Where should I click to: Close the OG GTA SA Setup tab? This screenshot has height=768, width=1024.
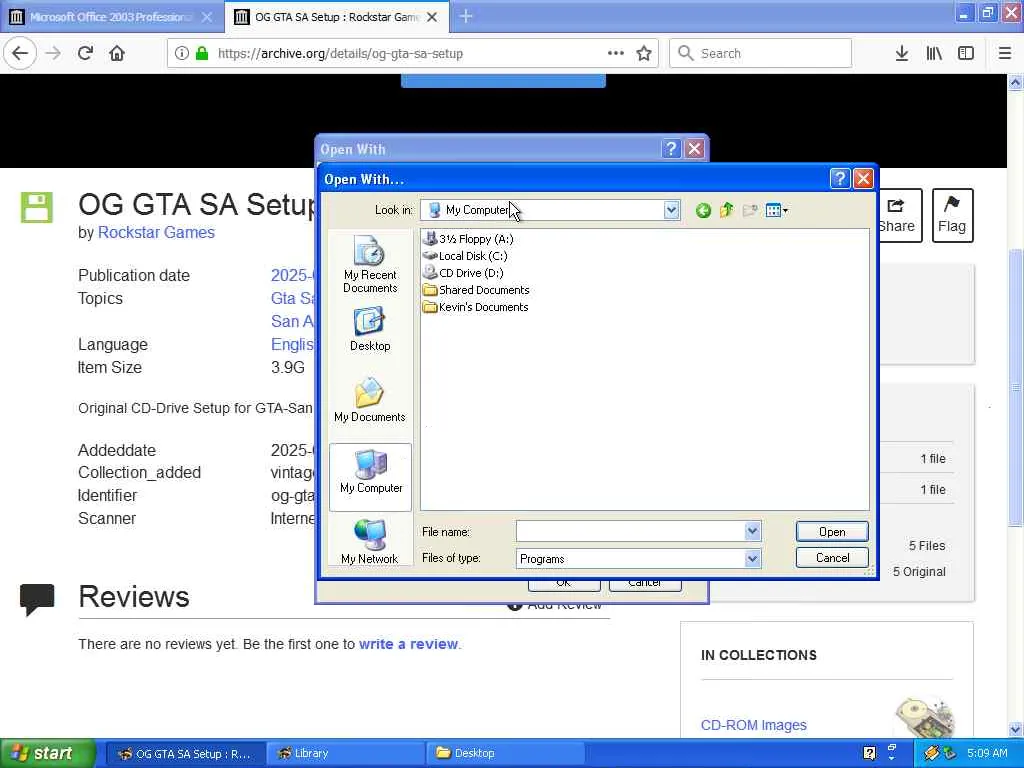pyautogui.click(x=432, y=17)
